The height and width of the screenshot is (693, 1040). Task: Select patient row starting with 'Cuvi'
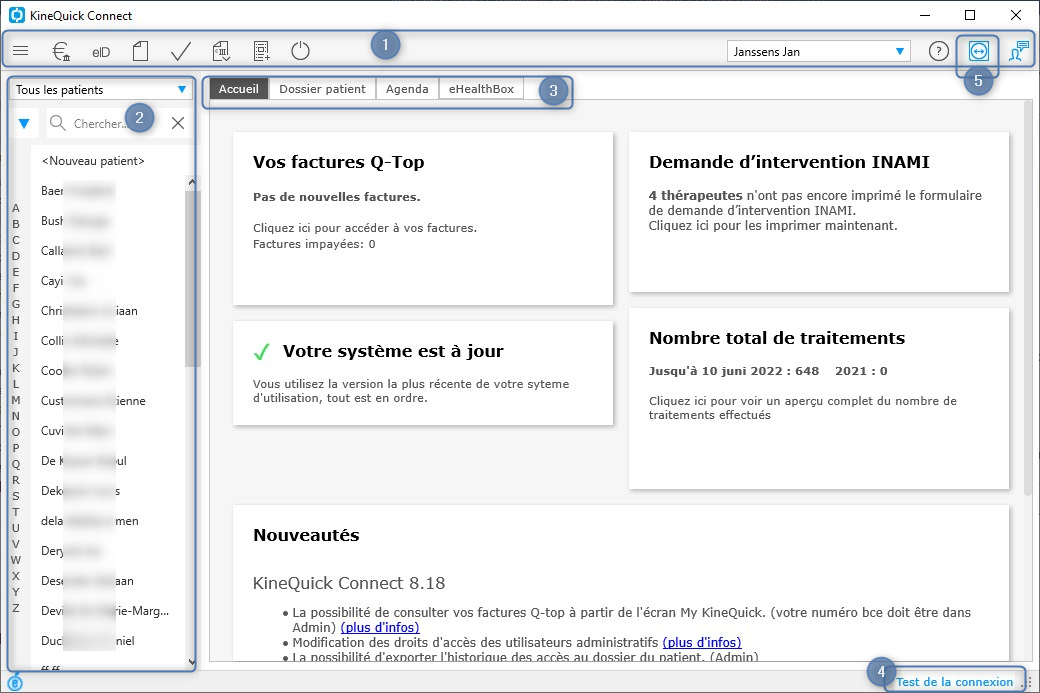108,430
